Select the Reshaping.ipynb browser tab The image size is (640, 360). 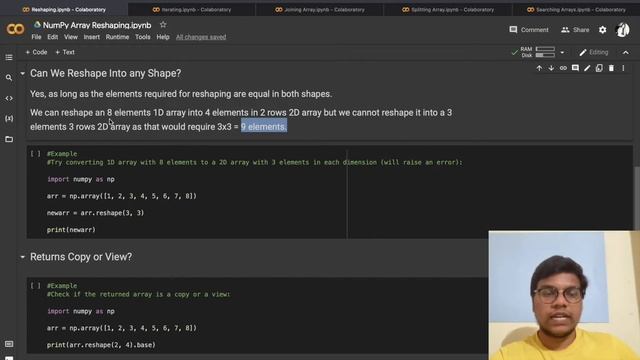(64, 9)
